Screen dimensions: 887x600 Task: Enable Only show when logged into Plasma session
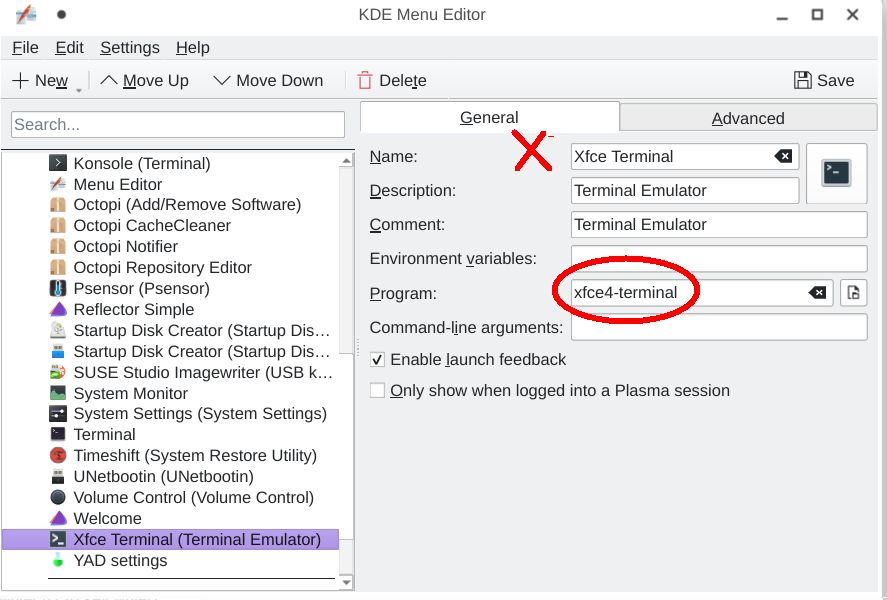(377, 391)
